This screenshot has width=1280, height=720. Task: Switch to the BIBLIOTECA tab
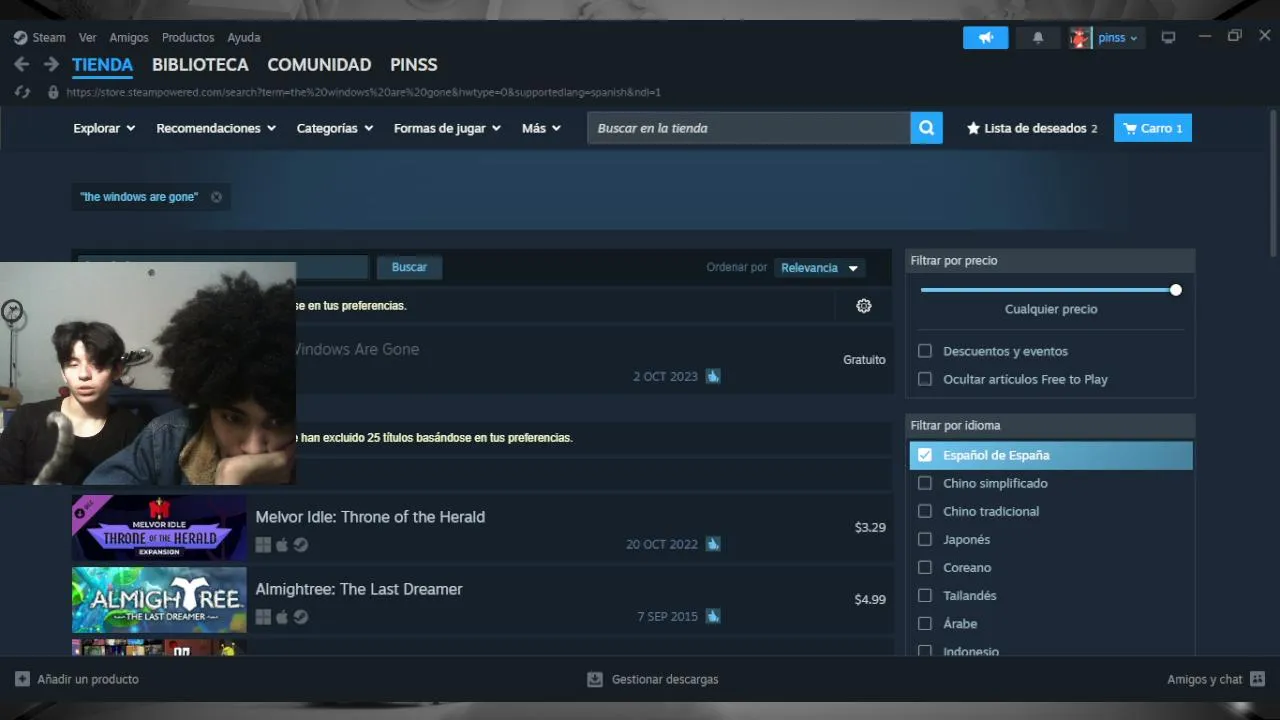point(200,65)
